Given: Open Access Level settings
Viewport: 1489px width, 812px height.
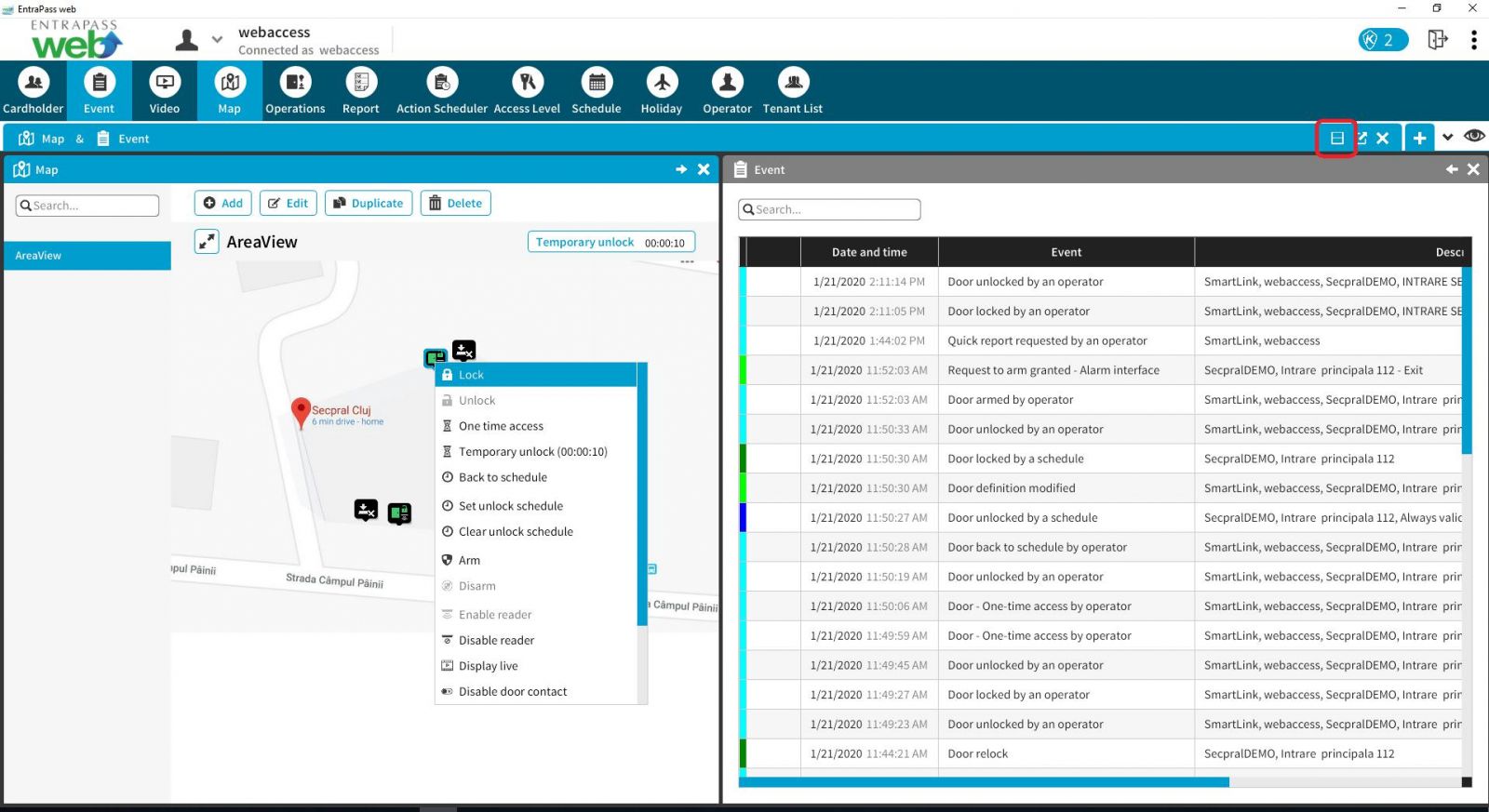Looking at the screenshot, I should (527, 91).
